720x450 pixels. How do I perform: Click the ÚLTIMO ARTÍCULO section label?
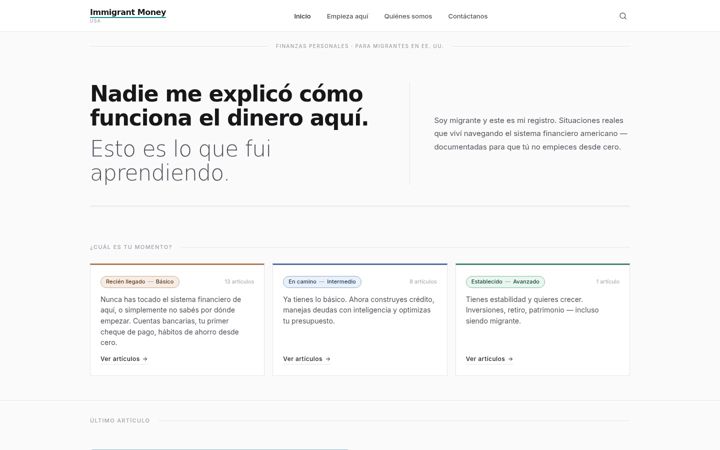[120, 421]
